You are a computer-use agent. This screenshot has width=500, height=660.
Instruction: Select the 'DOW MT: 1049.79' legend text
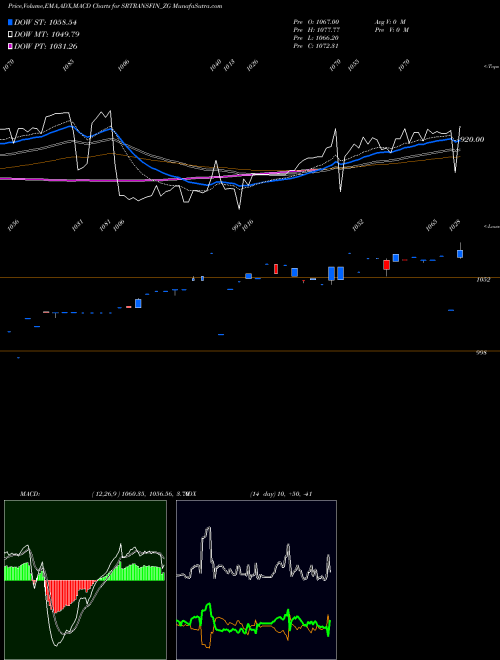pos(47,34)
